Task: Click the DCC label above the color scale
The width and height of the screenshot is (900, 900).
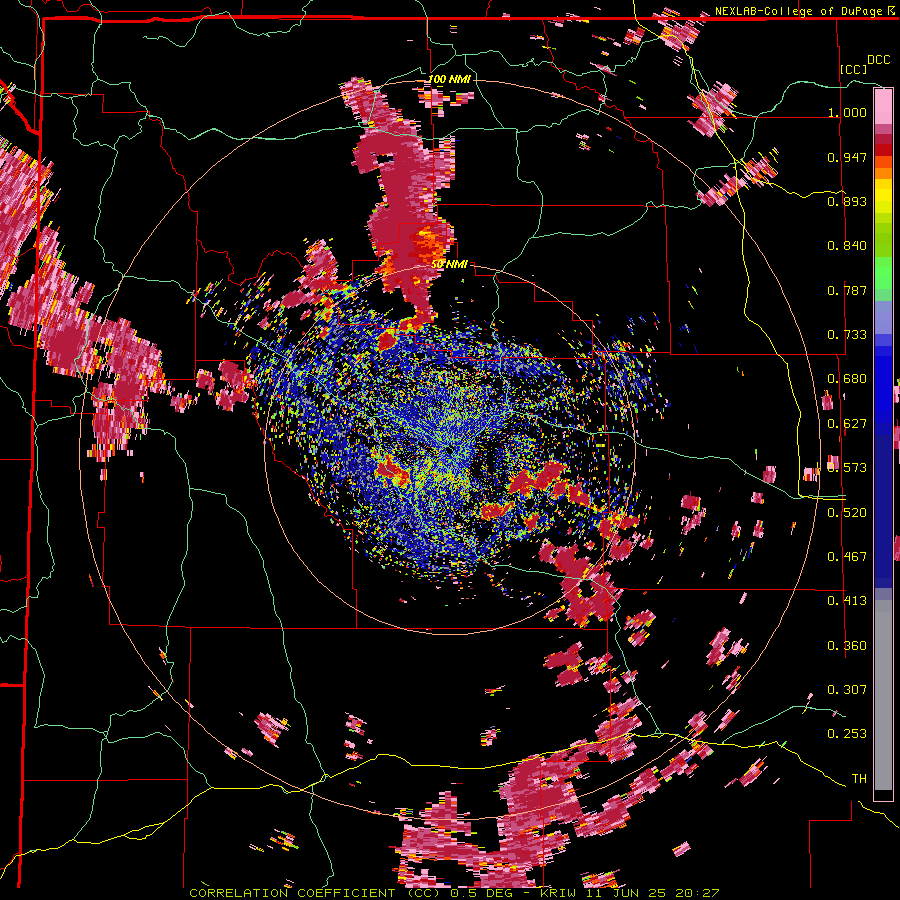Action: (878, 60)
